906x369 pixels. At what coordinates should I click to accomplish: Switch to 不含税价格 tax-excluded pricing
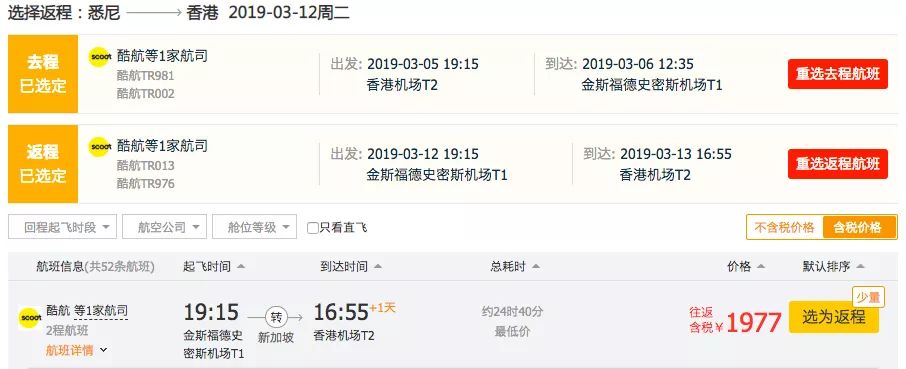click(x=785, y=227)
